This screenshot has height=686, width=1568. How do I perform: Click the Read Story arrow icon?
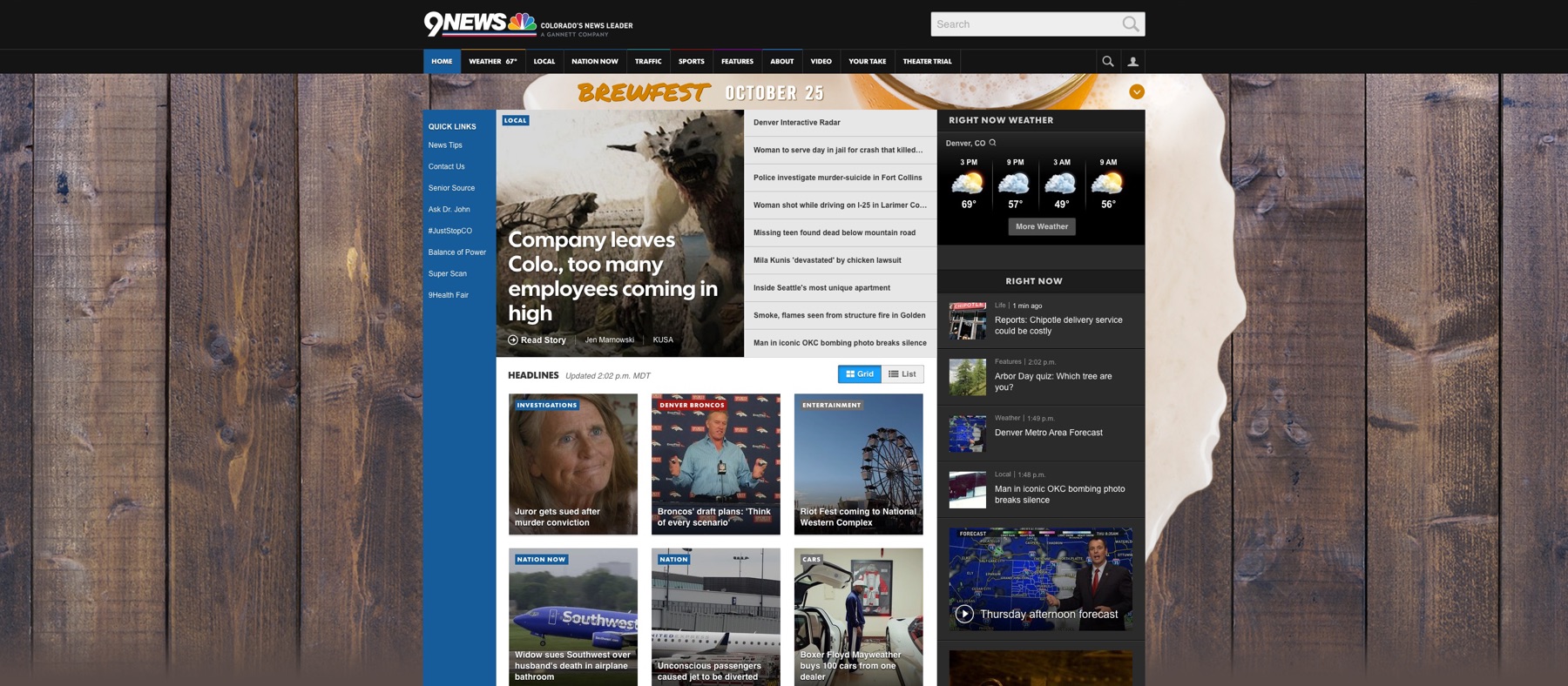pyautogui.click(x=513, y=340)
